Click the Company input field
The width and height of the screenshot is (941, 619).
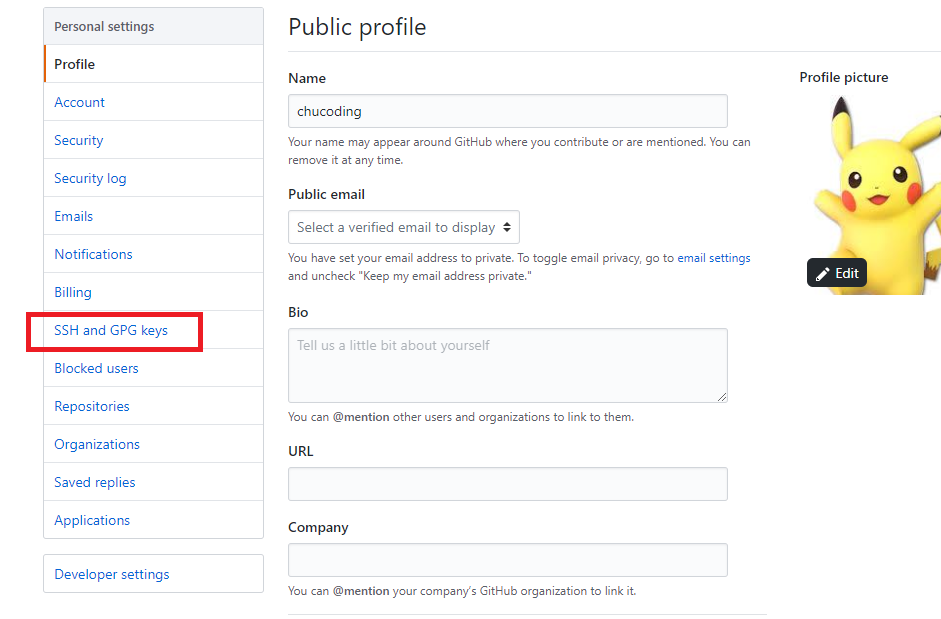[x=508, y=560]
